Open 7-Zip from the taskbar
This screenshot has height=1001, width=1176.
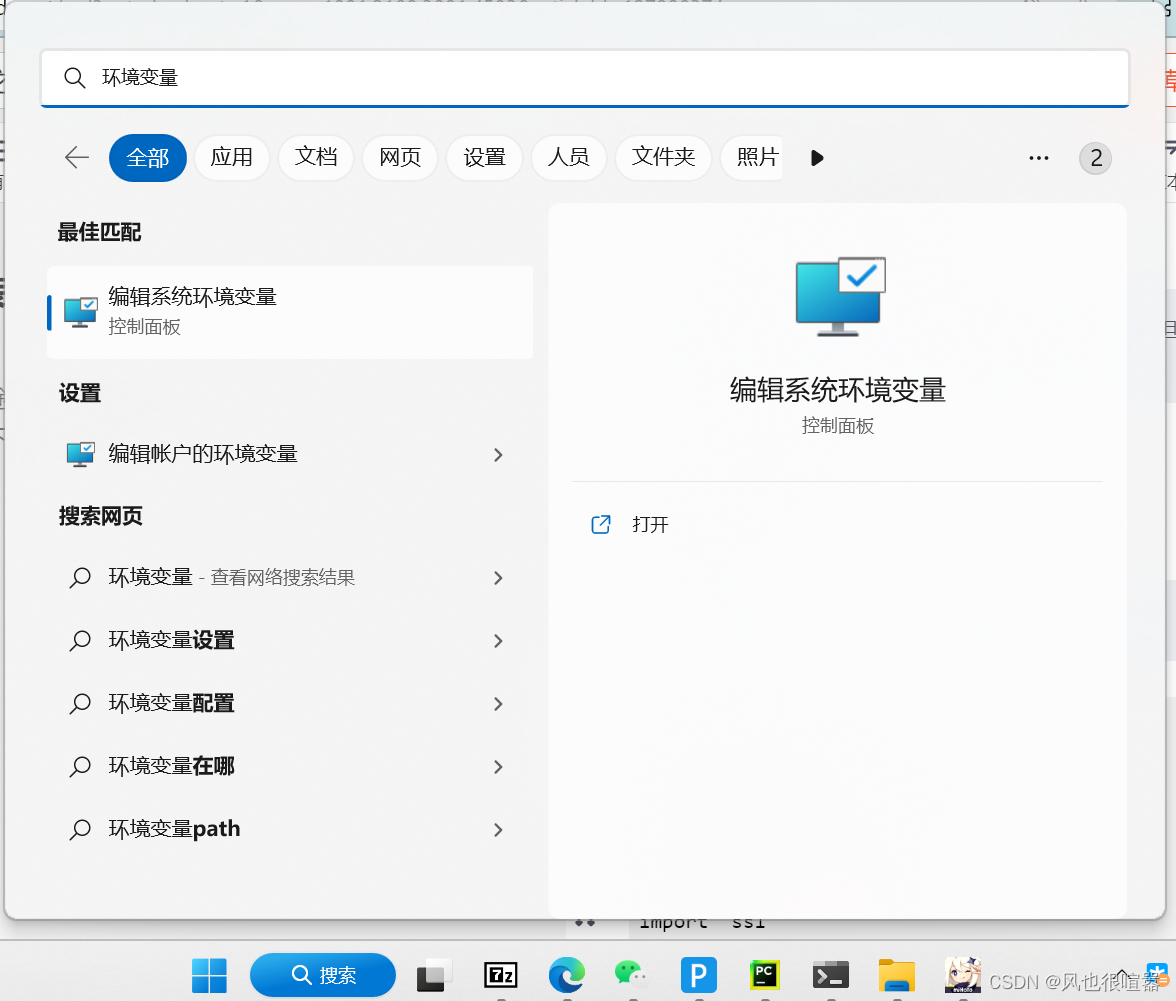pos(500,977)
